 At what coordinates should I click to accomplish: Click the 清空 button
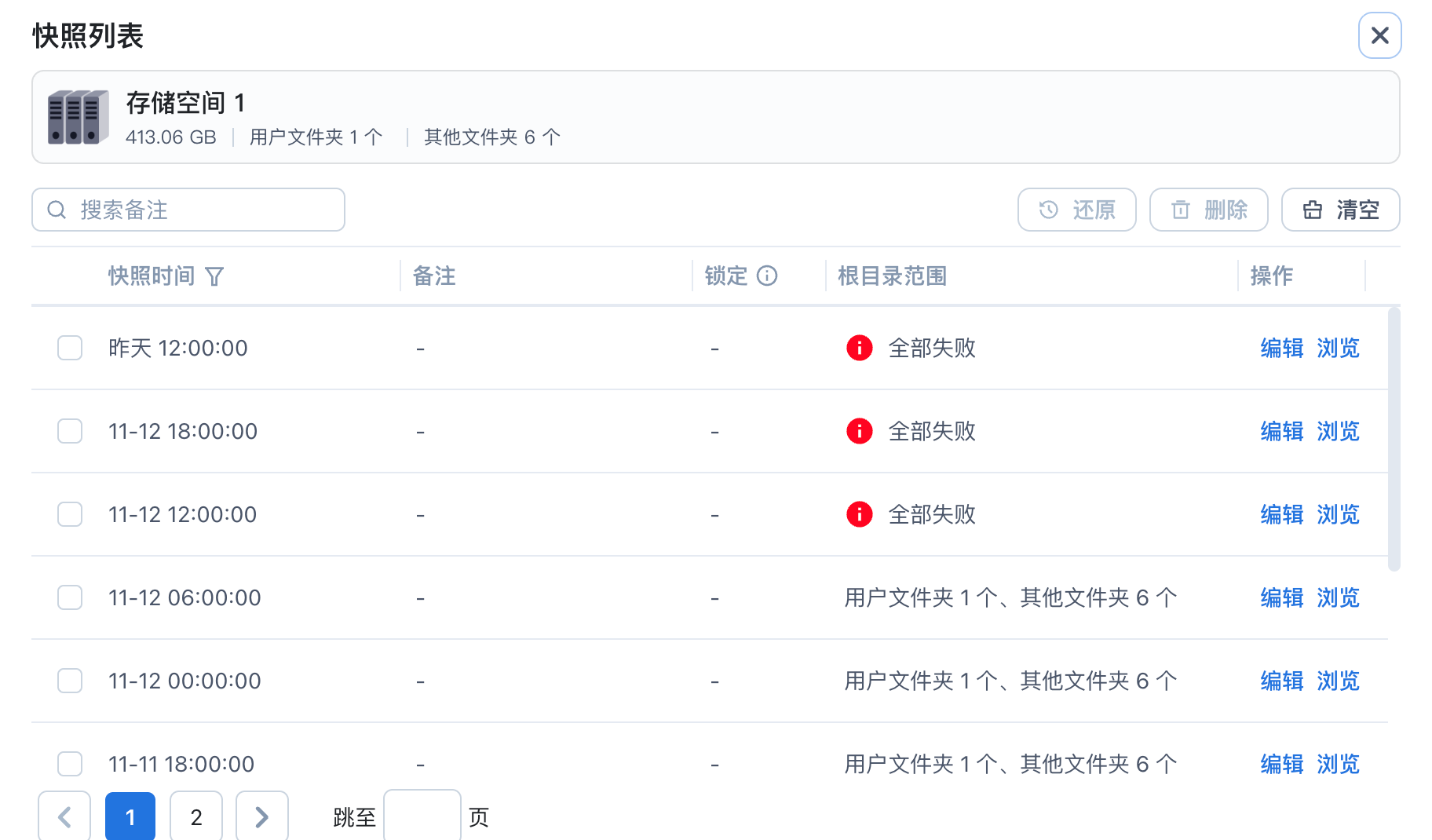tap(1340, 210)
